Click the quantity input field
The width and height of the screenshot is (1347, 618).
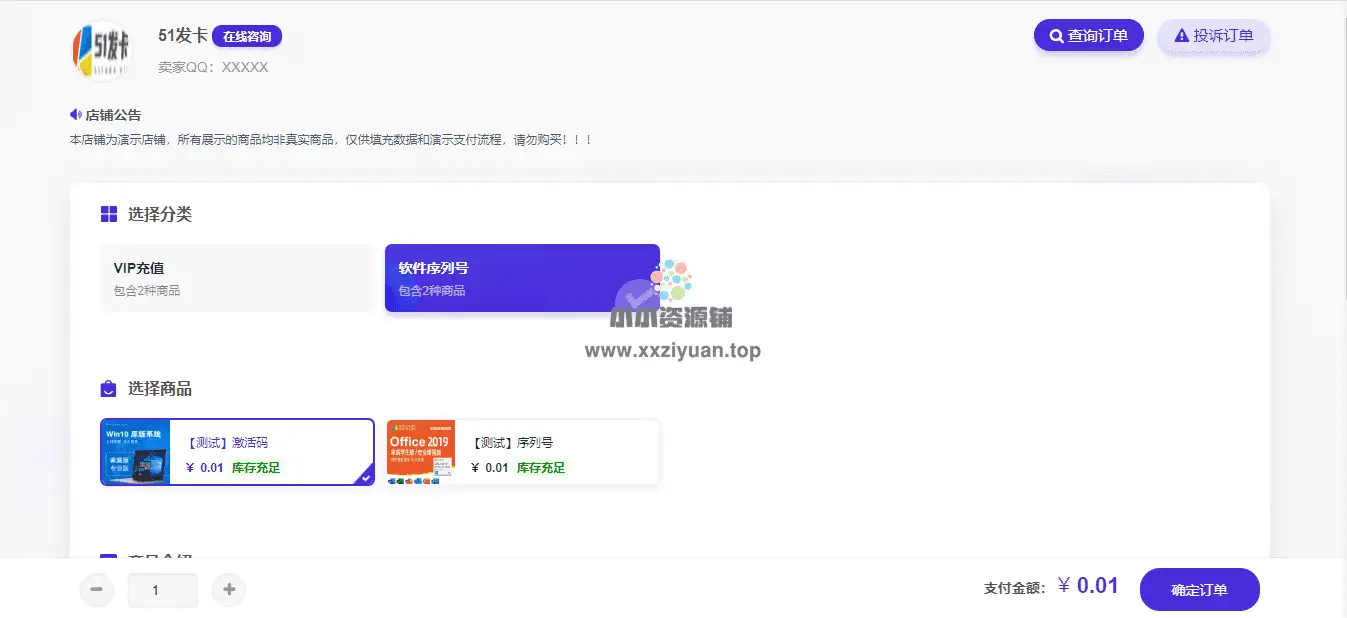point(162,590)
